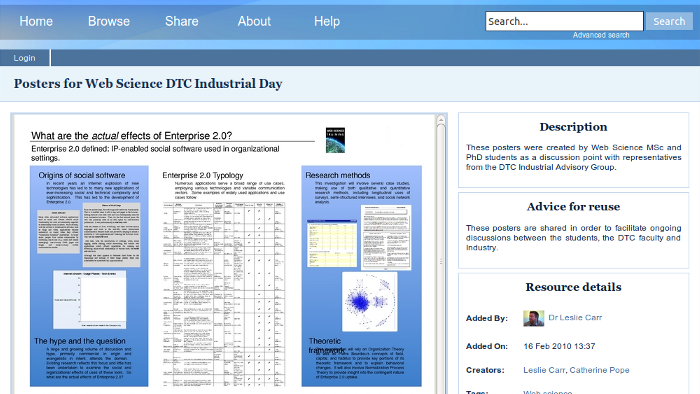
Task: Click the Web Science logo on poster
Action: click(335, 140)
